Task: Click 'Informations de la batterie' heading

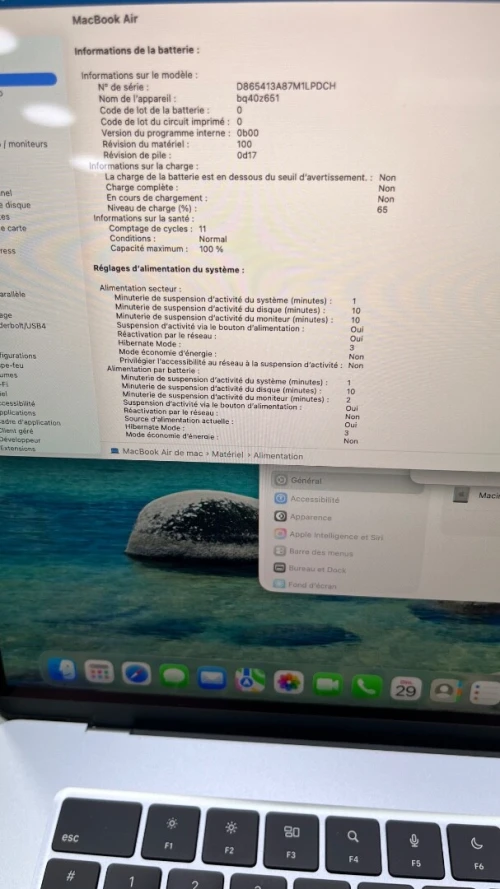Action: (x=137, y=50)
